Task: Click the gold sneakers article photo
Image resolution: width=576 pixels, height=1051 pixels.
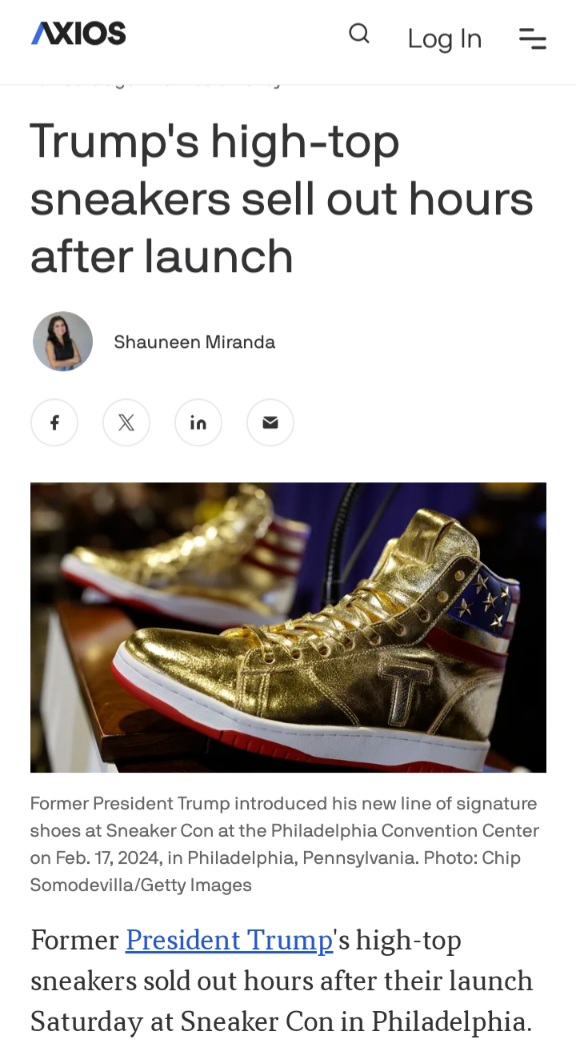Action: [288, 627]
